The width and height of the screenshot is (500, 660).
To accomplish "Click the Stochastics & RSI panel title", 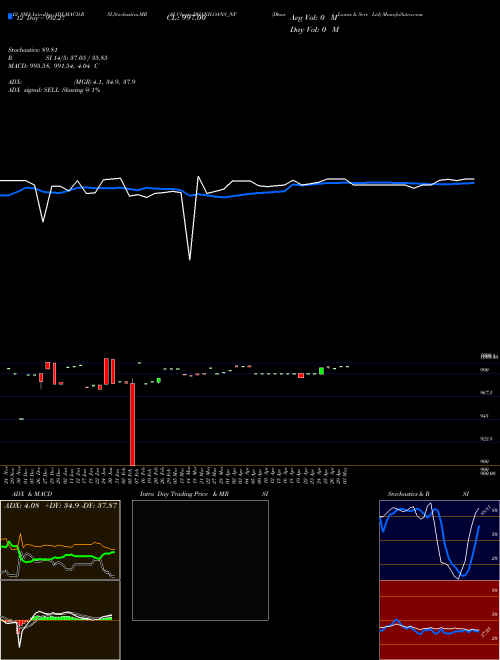I will tap(428, 494).
